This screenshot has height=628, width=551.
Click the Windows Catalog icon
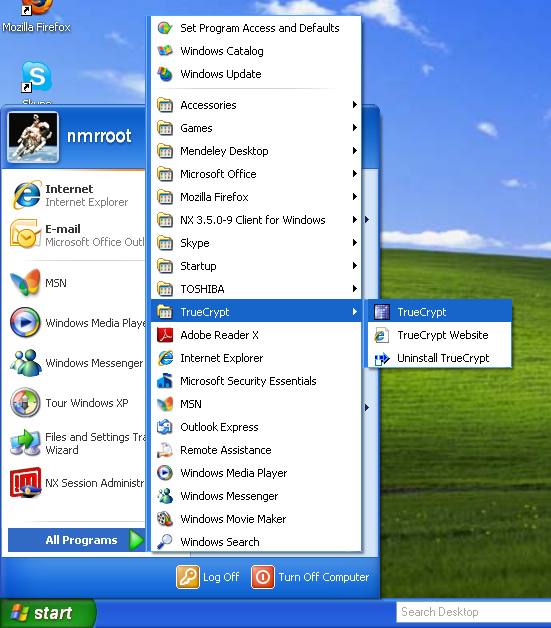pos(165,51)
